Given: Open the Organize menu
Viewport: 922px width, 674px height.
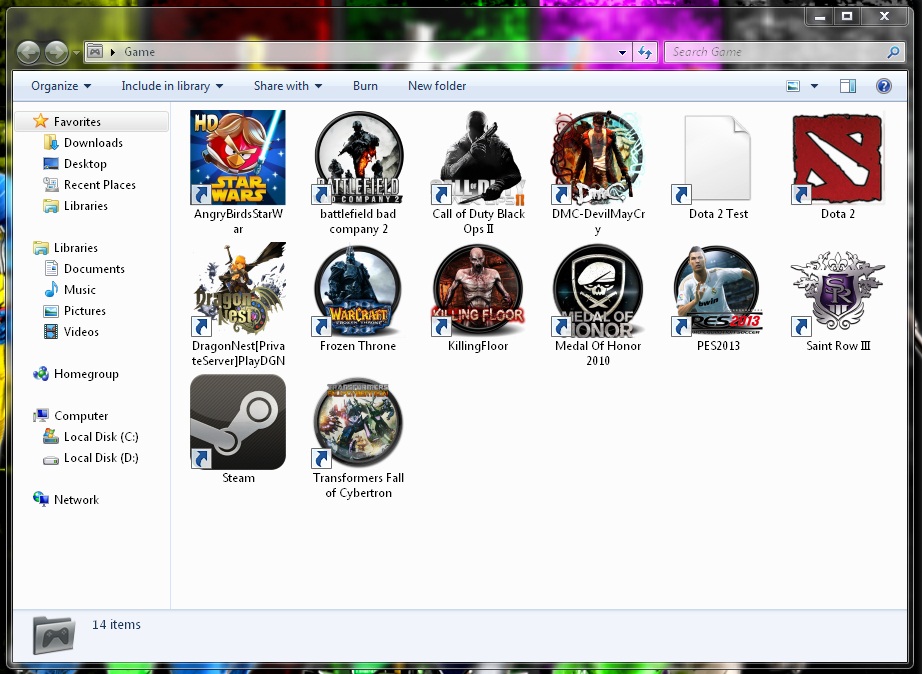Looking at the screenshot, I should coord(61,86).
